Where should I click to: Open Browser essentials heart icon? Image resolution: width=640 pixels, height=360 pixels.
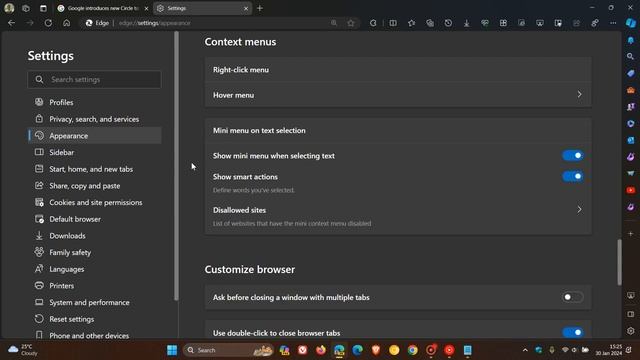(484, 23)
